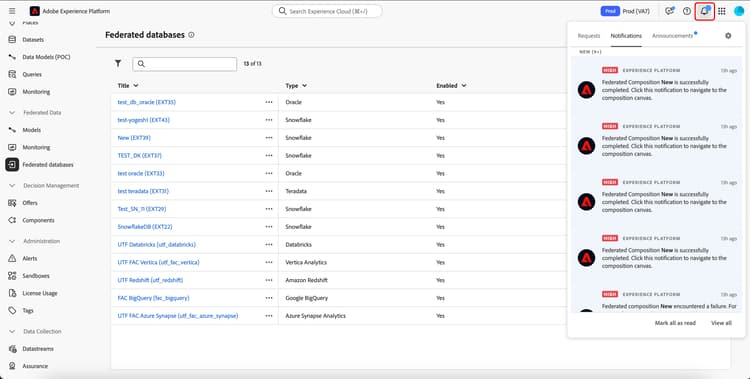The width and height of the screenshot is (750, 379).
Task: Open the app switcher grid icon
Action: (x=722, y=11)
